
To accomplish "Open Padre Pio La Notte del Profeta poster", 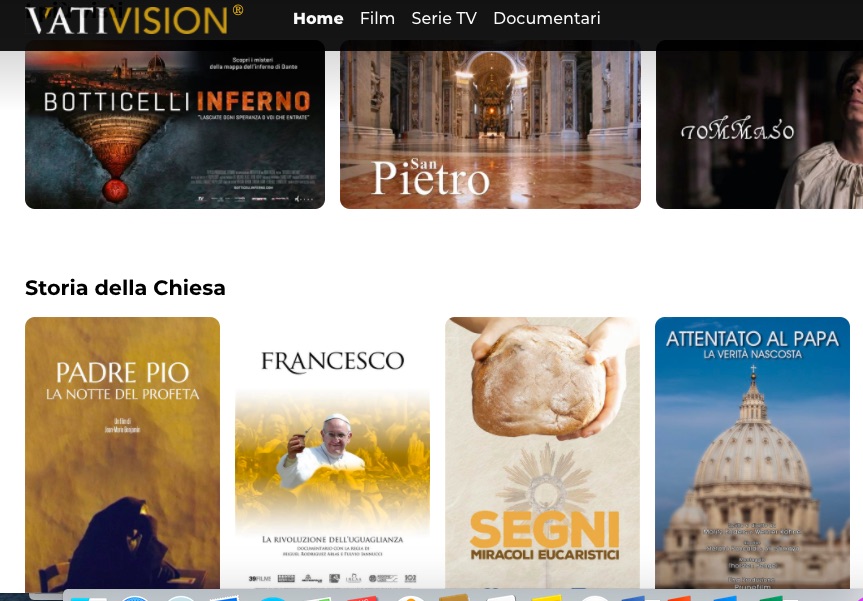I will coord(122,454).
